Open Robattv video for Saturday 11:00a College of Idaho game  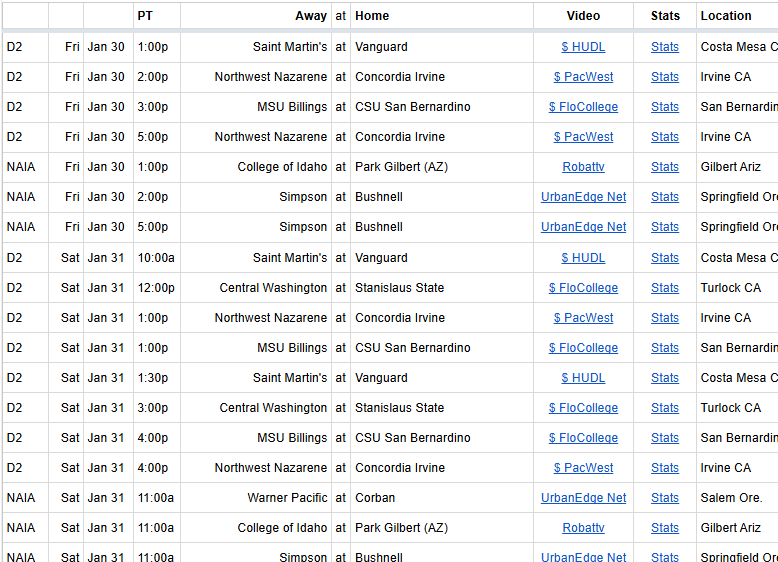(x=583, y=528)
